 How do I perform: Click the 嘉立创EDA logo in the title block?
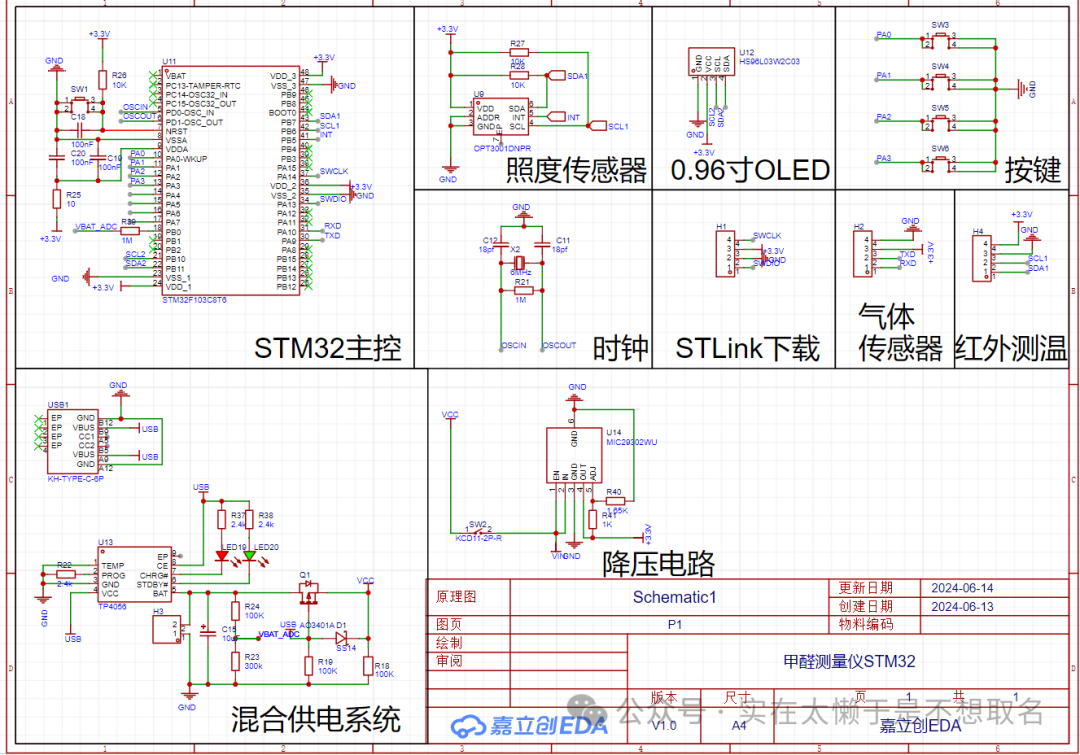530,726
